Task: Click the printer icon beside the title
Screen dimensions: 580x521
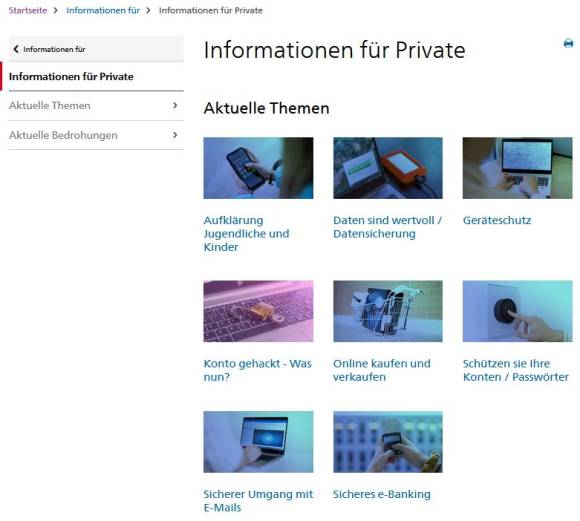Action: (568, 43)
